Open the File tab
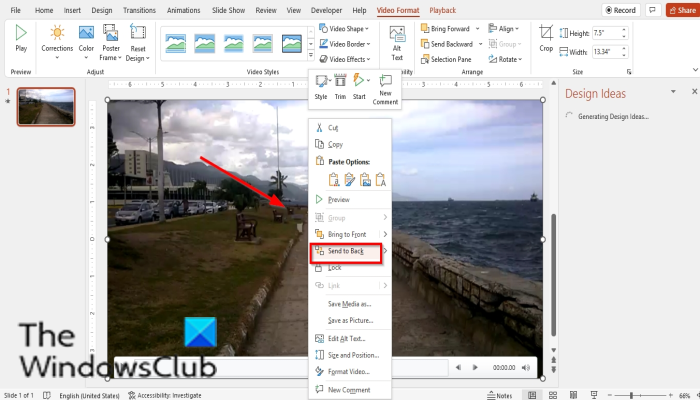 (15, 10)
